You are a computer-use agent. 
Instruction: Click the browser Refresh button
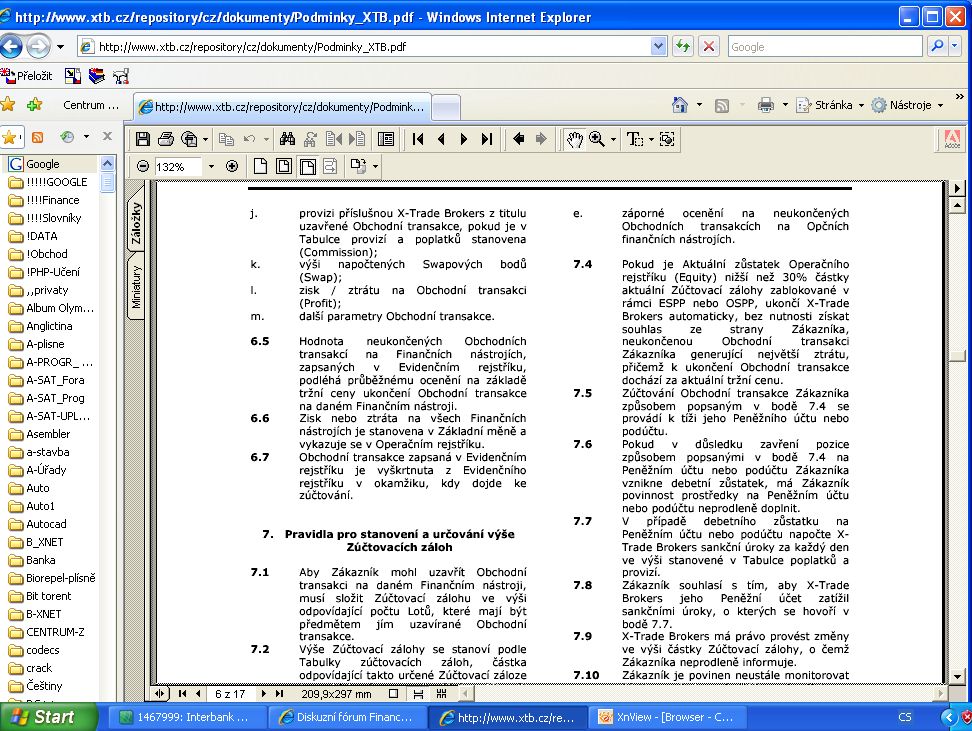(683, 47)
